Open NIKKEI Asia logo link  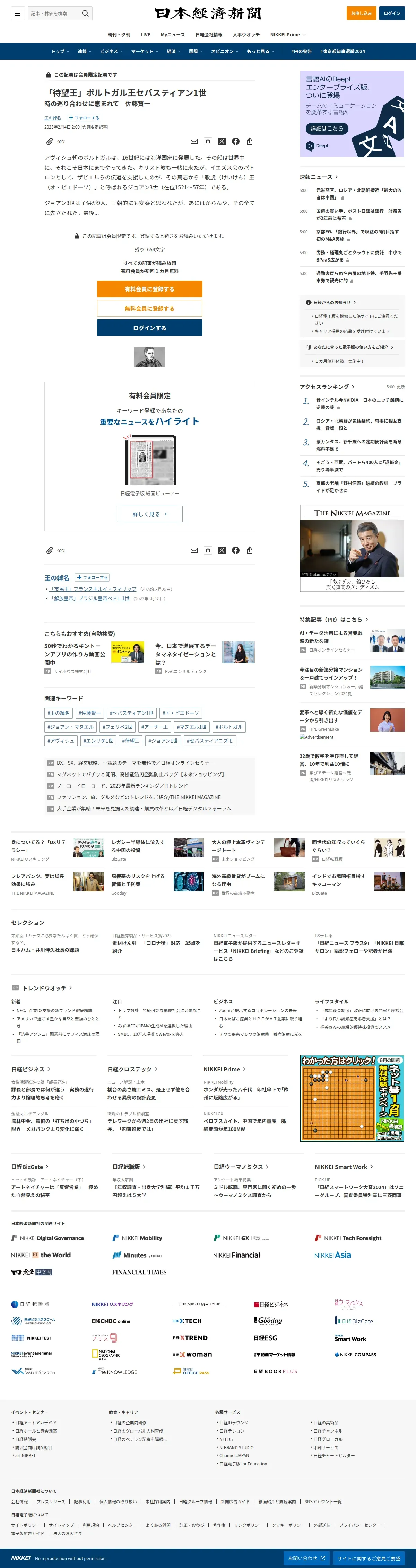pos(332,1255)
